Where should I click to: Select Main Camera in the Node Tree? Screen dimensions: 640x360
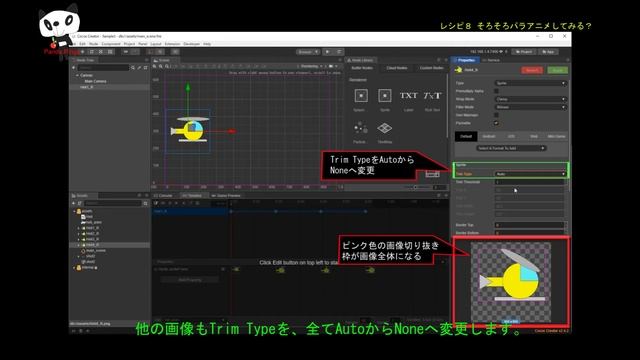click(95, 81)
